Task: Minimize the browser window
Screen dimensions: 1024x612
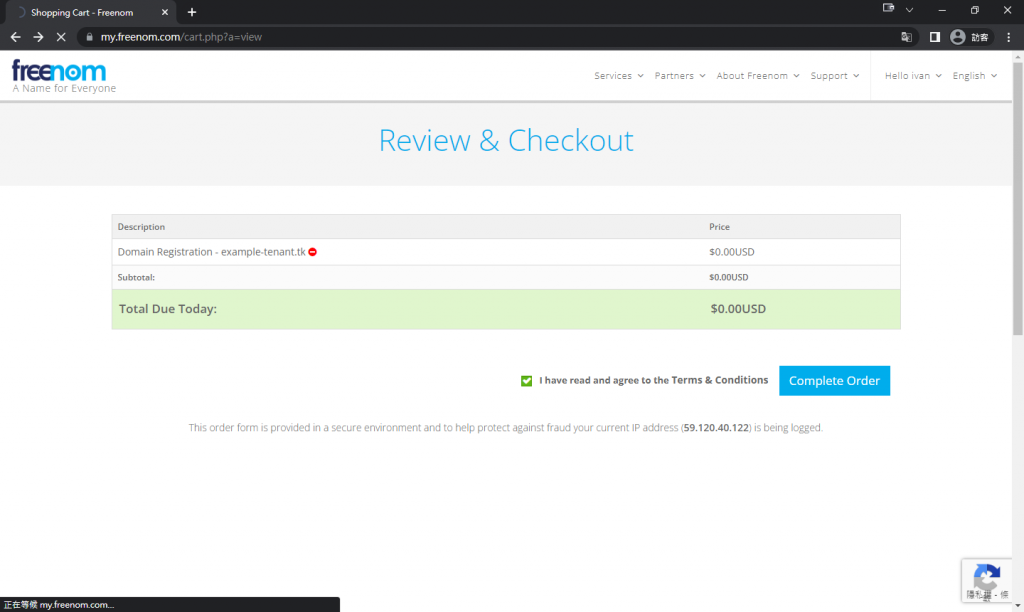Action: click(x=942, y=10)
